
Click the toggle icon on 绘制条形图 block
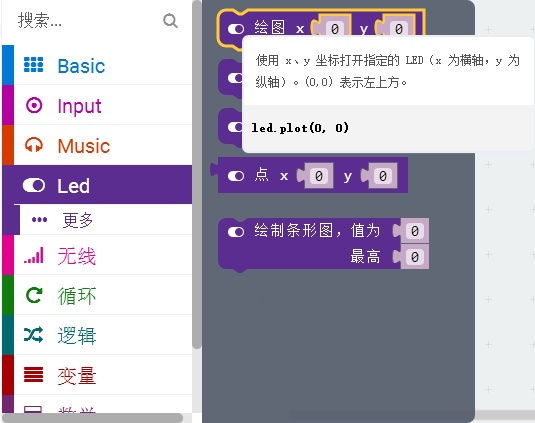click(236, 232)
